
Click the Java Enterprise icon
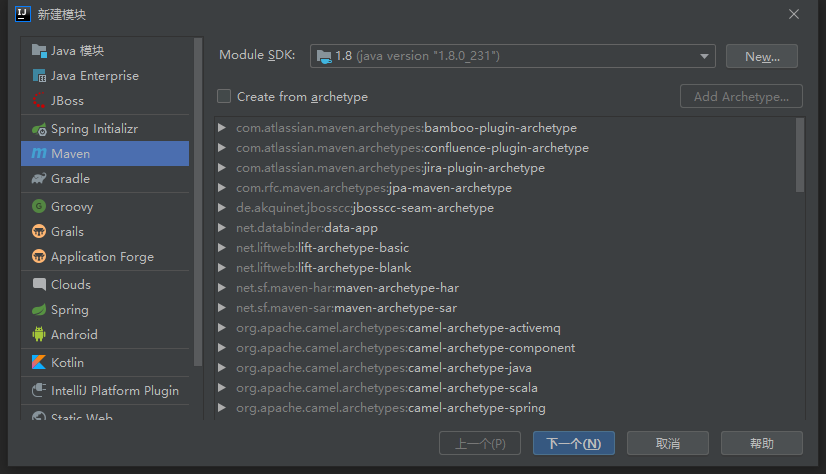tap(39, 76)
